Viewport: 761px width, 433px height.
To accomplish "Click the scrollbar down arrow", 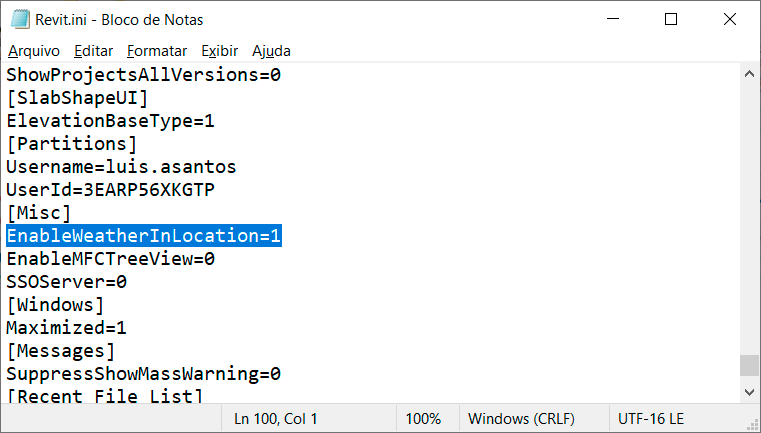I will [749, 395].
